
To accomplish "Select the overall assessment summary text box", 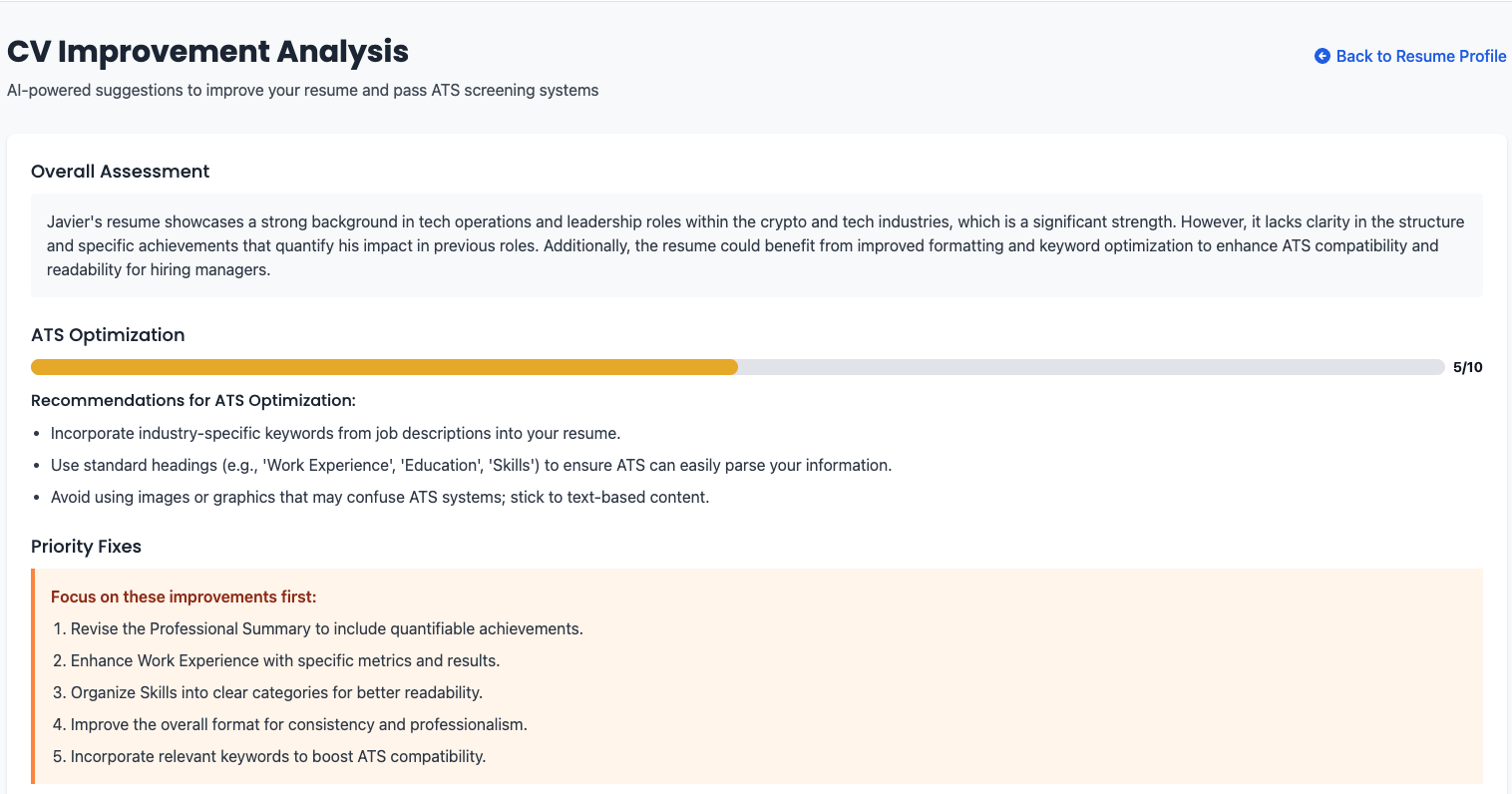I will (x=756, y=245).
